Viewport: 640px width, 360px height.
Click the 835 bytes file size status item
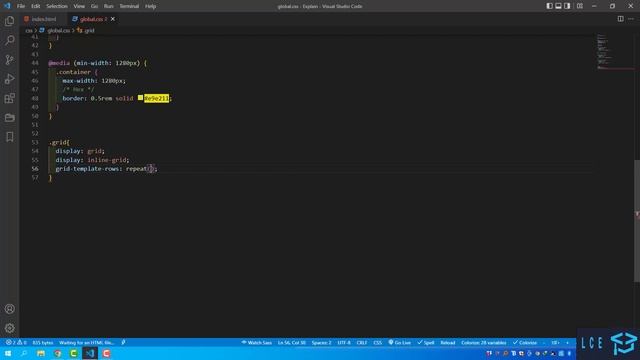(43, 342)
